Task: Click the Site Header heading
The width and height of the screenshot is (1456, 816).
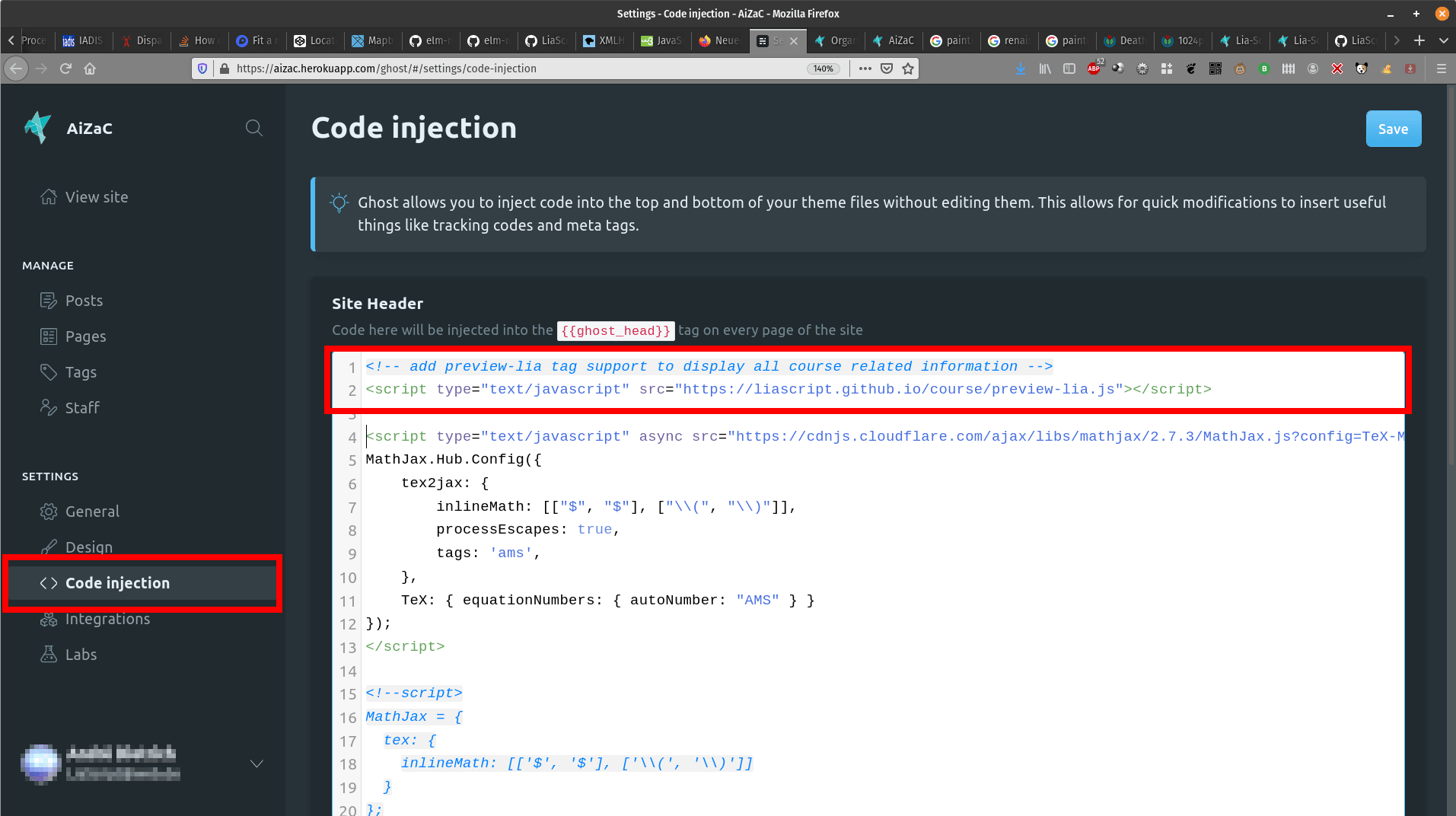Action: 378,304
